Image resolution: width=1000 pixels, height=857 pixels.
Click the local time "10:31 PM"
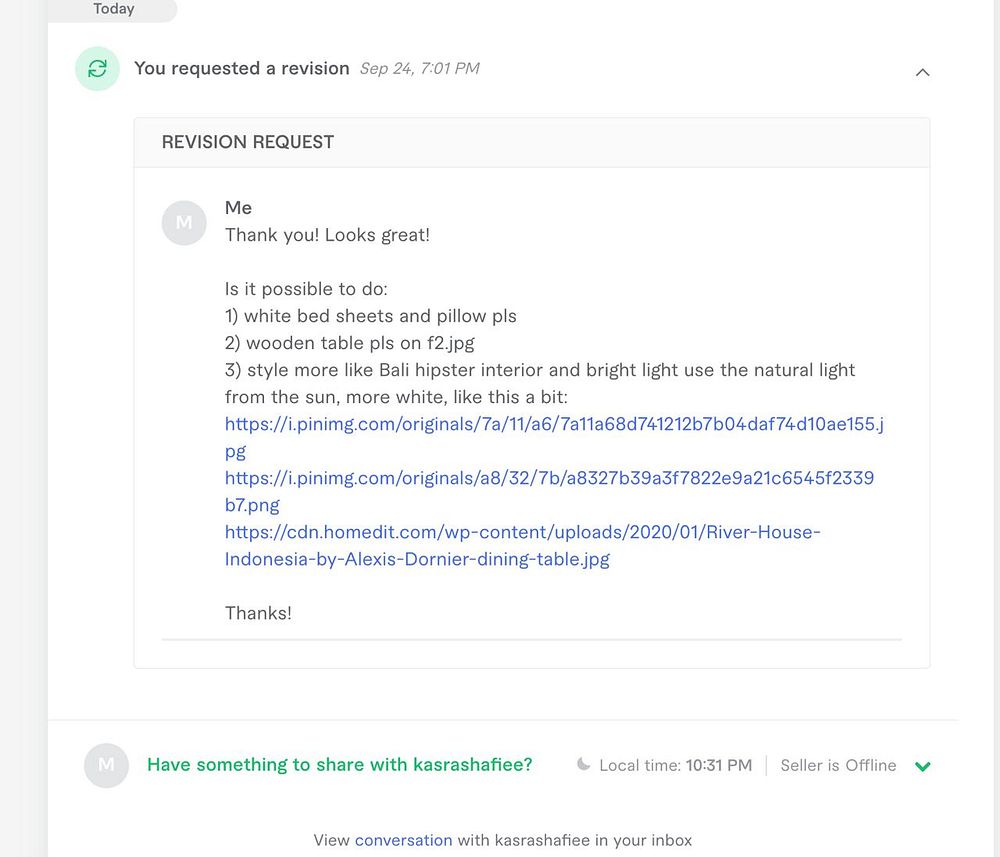pyautogui.click(x=718, y=765)
